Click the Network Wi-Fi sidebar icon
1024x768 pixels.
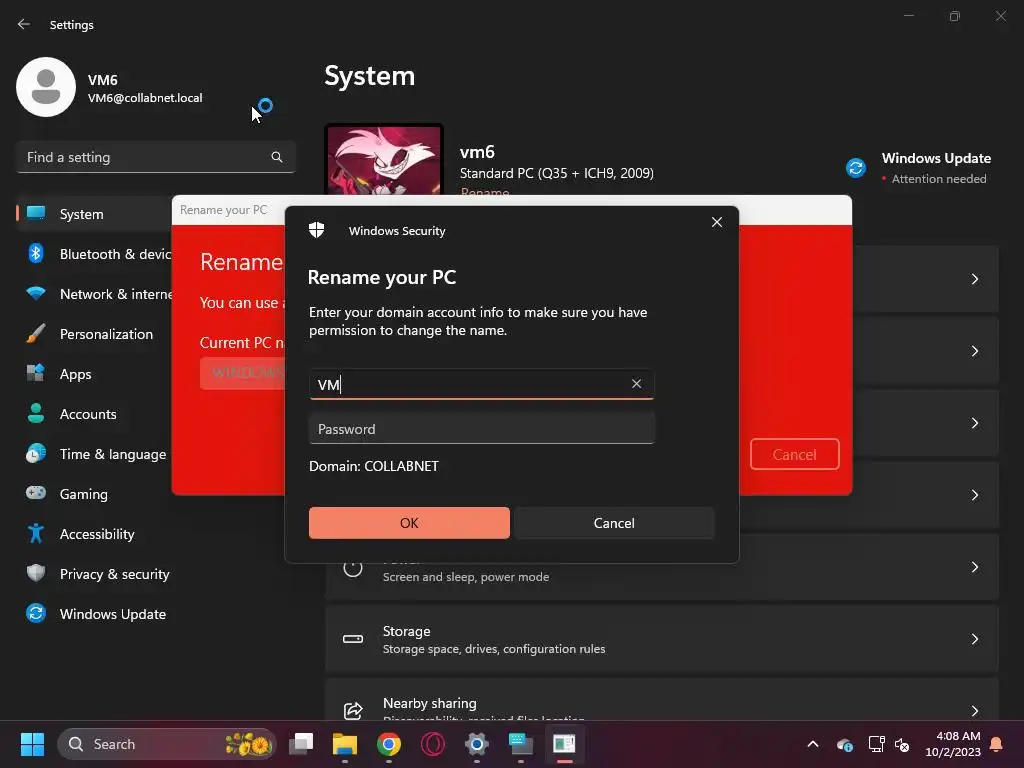pyautogui.click(x=36, y=293)
